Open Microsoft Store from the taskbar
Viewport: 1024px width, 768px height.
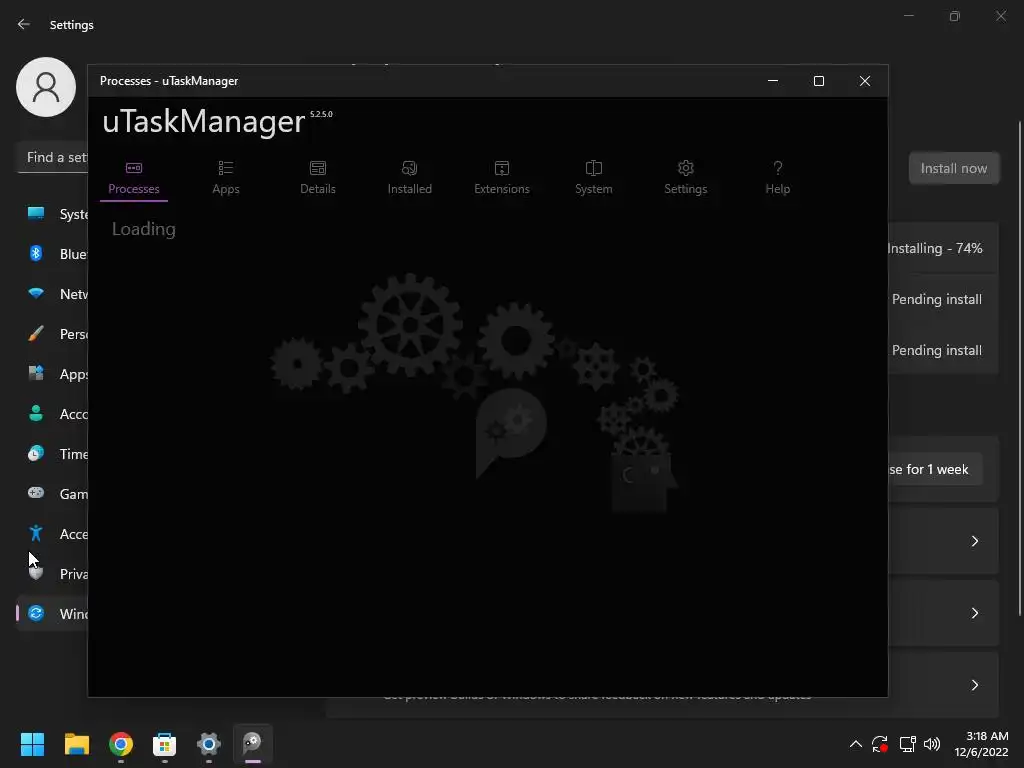click(165, 744)
